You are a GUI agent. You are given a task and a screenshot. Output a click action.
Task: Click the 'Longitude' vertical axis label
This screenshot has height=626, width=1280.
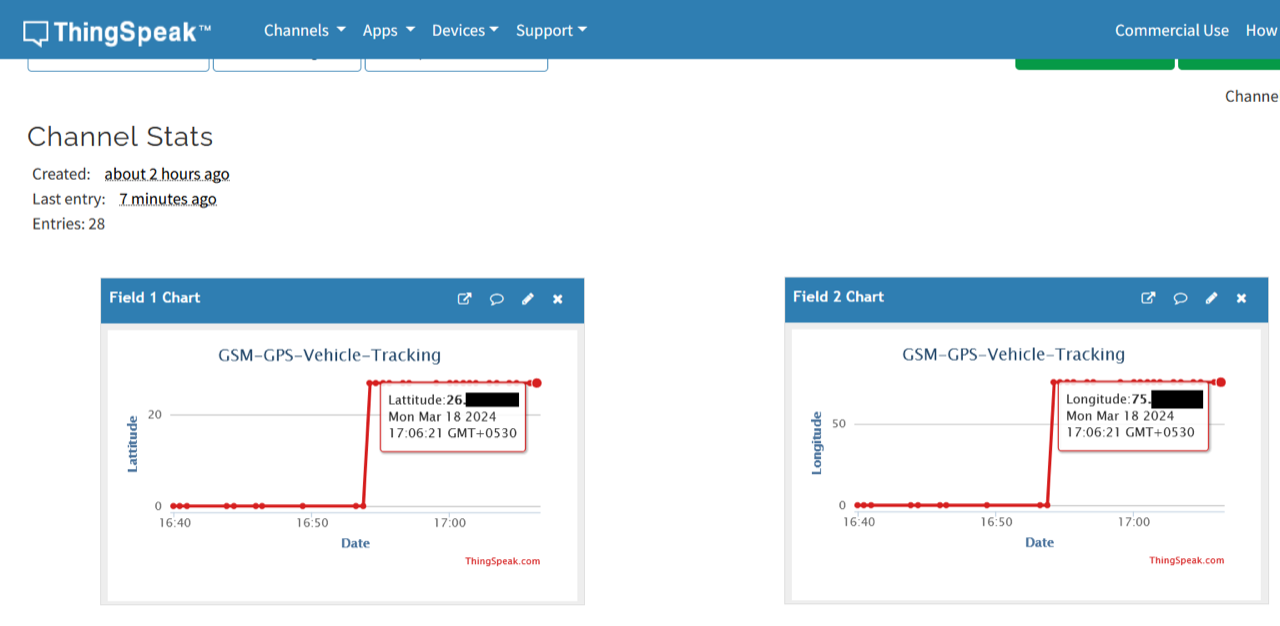[x=817, y=443]
